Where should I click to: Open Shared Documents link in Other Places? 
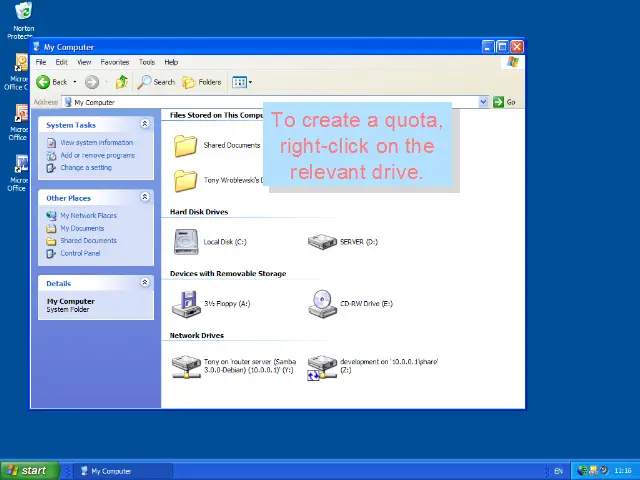click(x=89, y=240)
